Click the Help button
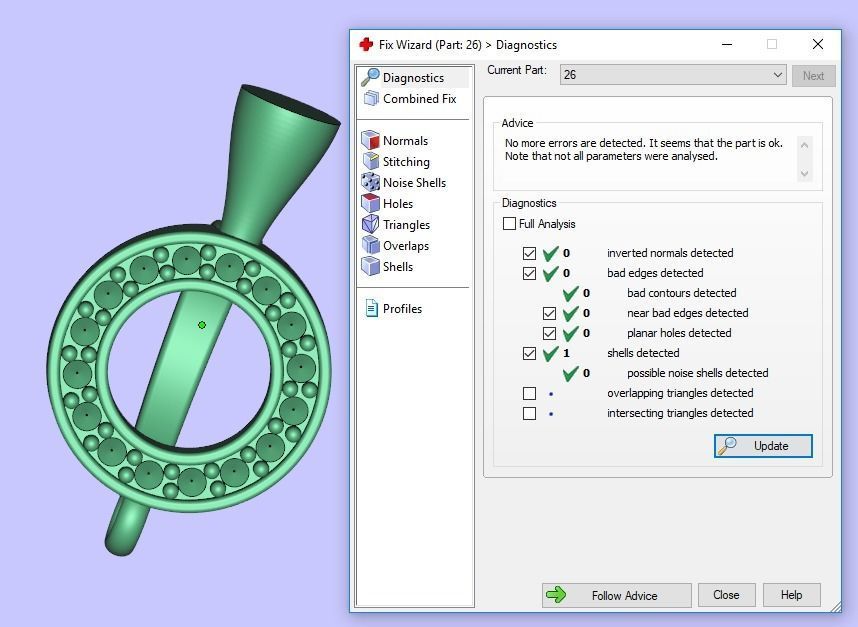 (791, 595)
